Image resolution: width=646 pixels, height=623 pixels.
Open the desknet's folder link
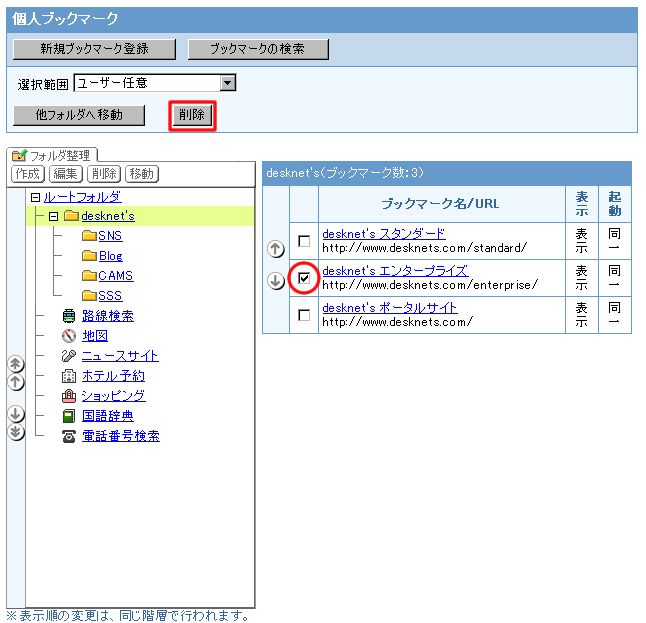[108, 216]
